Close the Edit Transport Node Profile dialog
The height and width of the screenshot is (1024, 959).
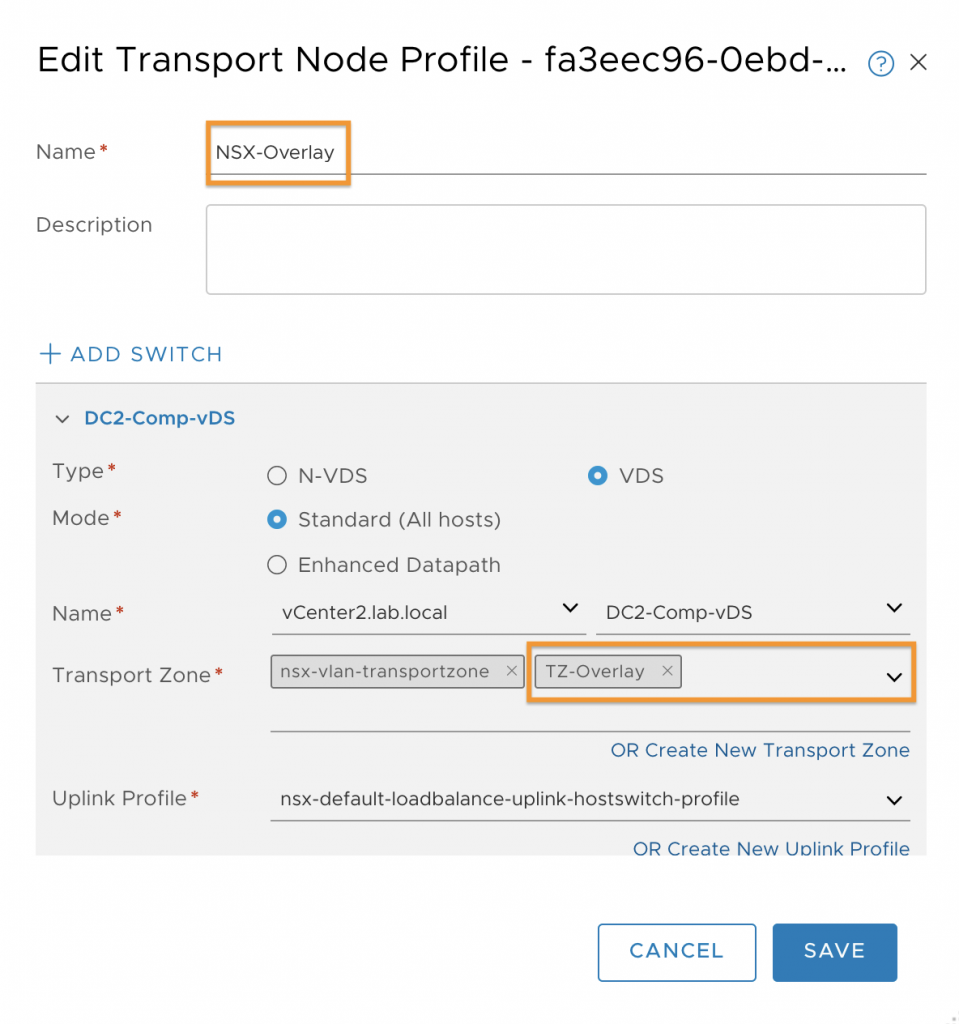coord(918,62)
